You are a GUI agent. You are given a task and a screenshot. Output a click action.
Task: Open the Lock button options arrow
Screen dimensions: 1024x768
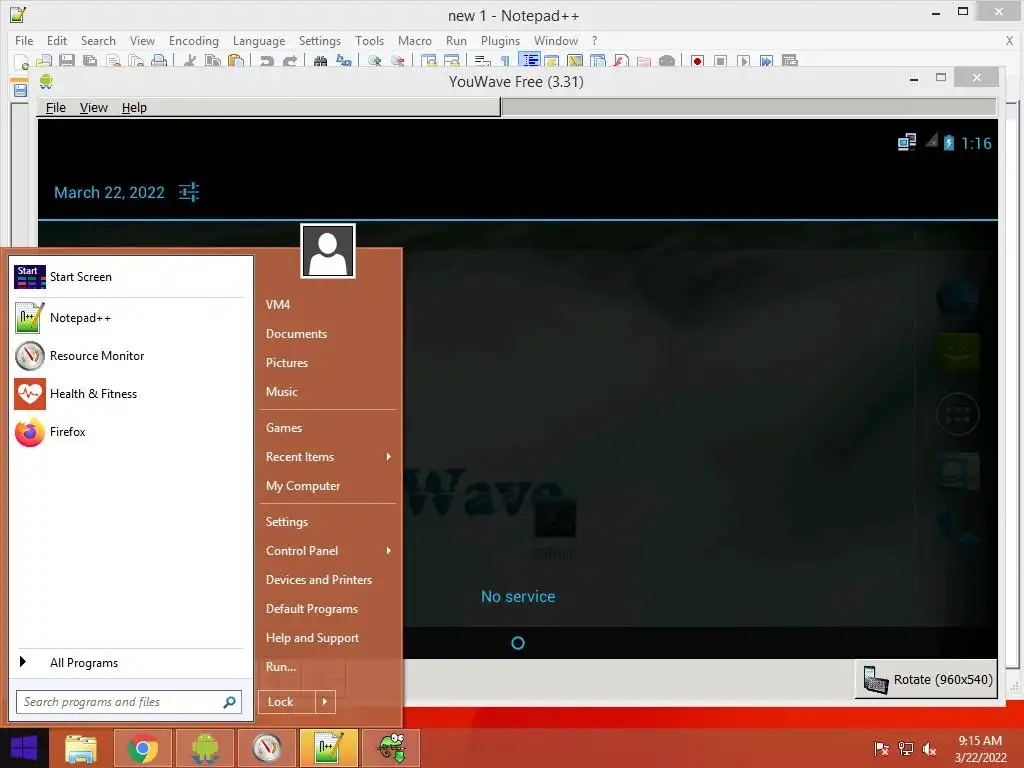coord(325,702)
